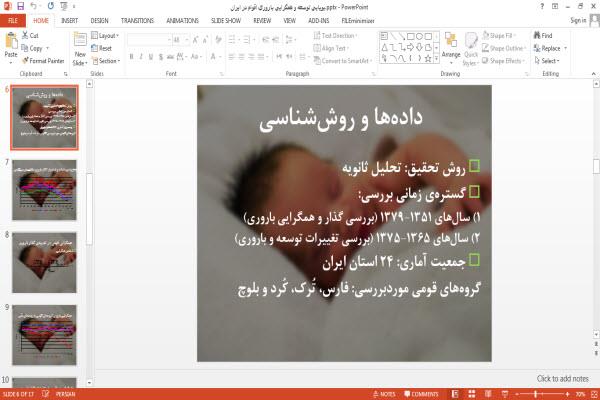The image size is (600, 400).
Task: Activate the Format Painter brush
Action: tap(25, 61)
